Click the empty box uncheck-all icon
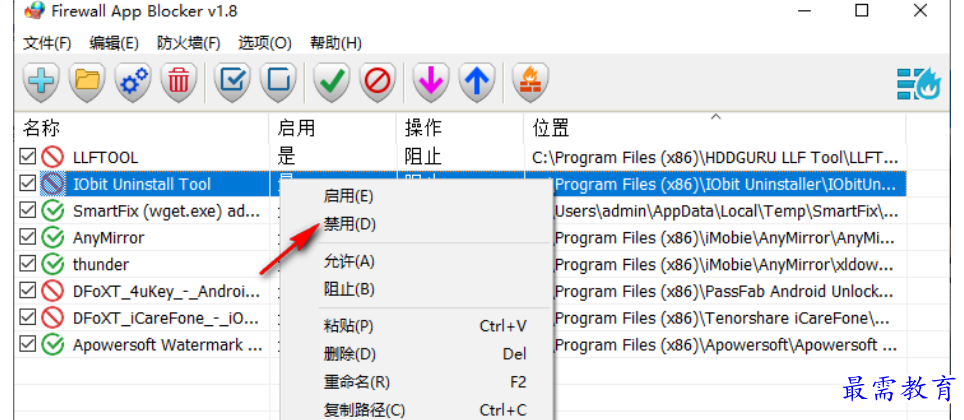The width and height of the screenshot is (964, 420). pyautogui.click(x=278, y=82)
